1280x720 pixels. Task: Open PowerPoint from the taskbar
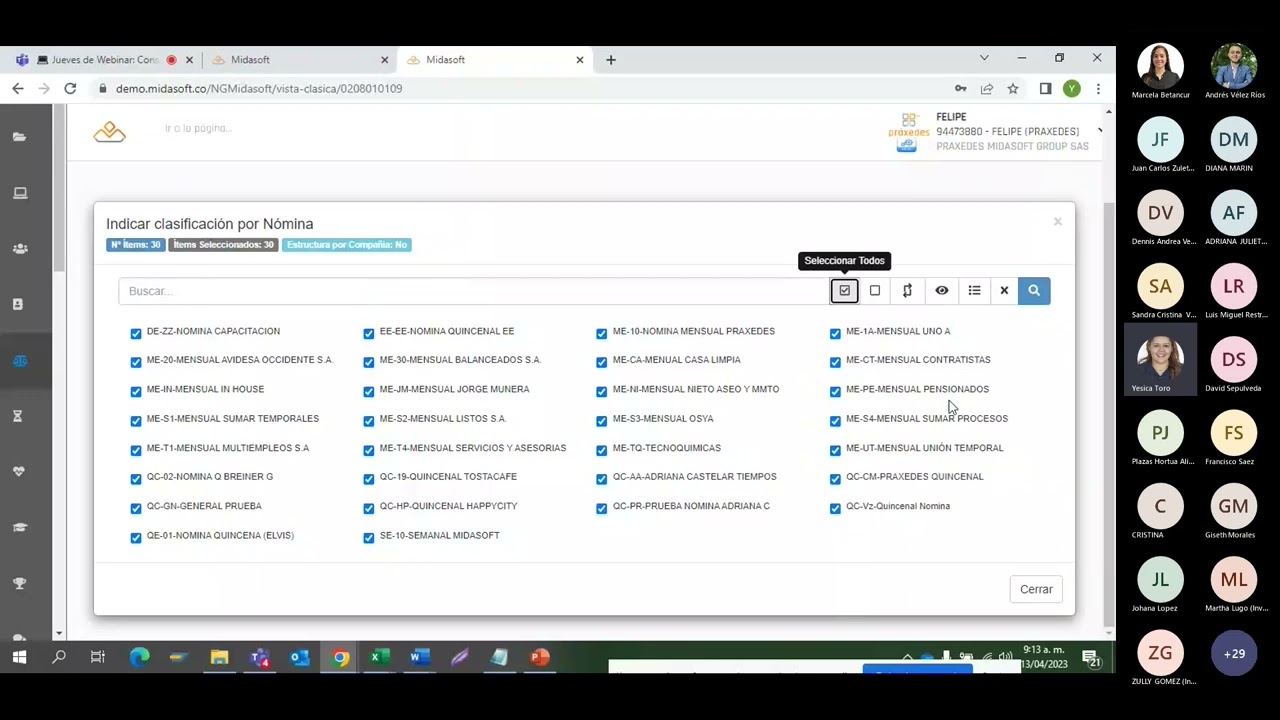click(x=539, y=657)
